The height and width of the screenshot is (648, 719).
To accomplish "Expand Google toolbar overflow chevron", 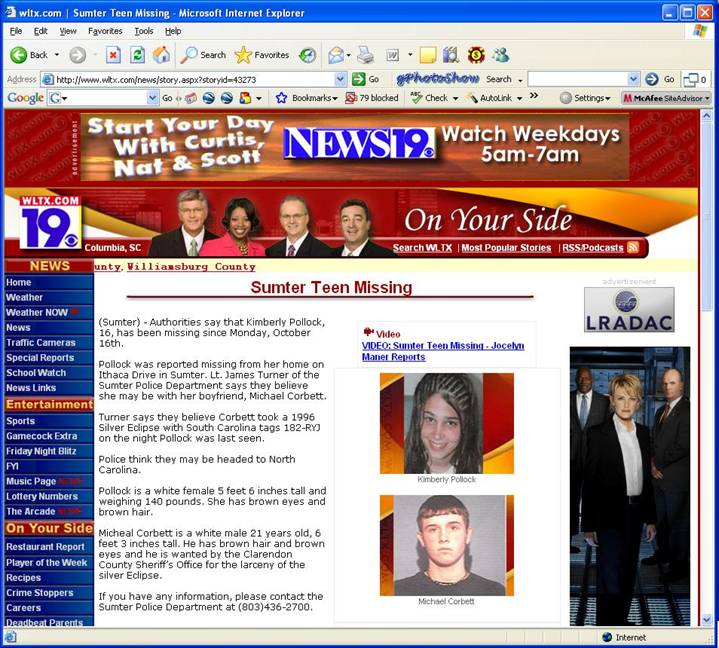I will [533, 95].
